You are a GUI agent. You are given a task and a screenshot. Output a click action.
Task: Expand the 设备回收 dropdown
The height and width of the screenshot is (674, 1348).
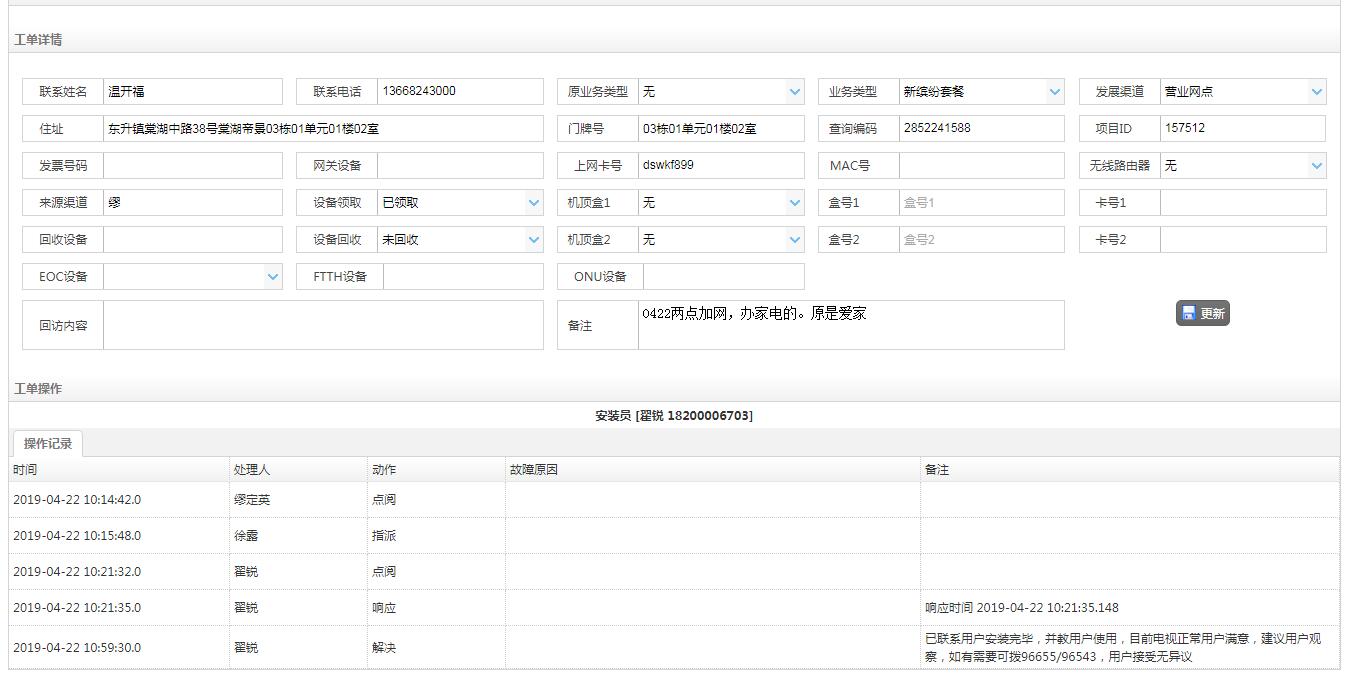(460, 240)
